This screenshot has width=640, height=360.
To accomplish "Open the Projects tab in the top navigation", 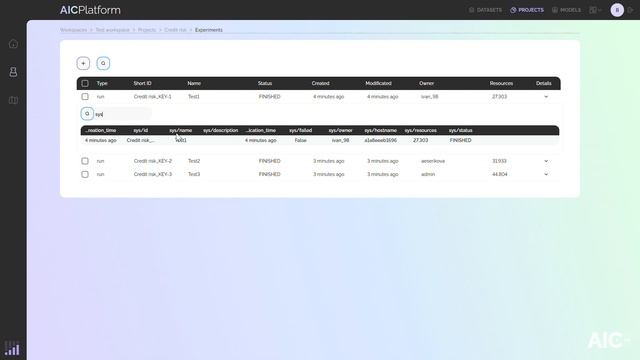I will pyautogui.click(x=527, y=10).
